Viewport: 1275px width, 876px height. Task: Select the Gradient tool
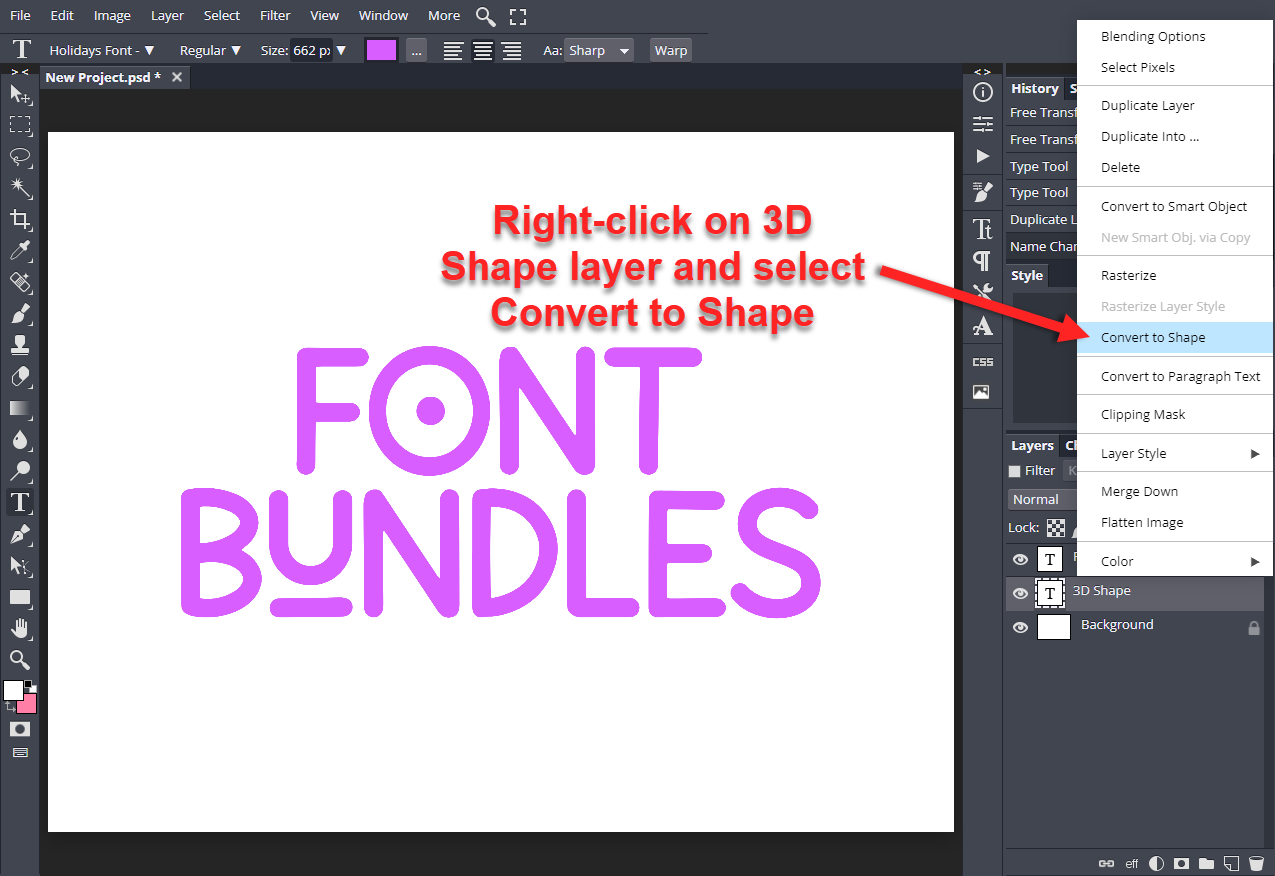click(x=20, y=408)
